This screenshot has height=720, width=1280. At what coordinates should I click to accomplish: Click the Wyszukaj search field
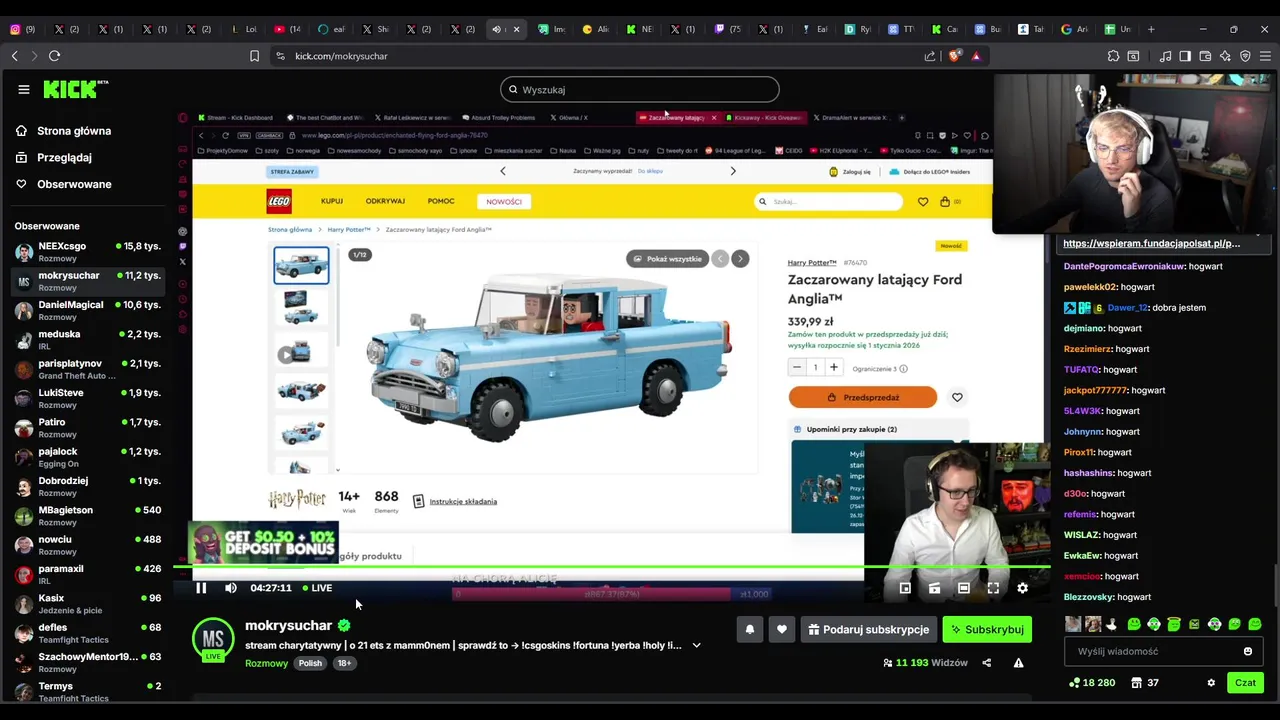pos(640,89)
